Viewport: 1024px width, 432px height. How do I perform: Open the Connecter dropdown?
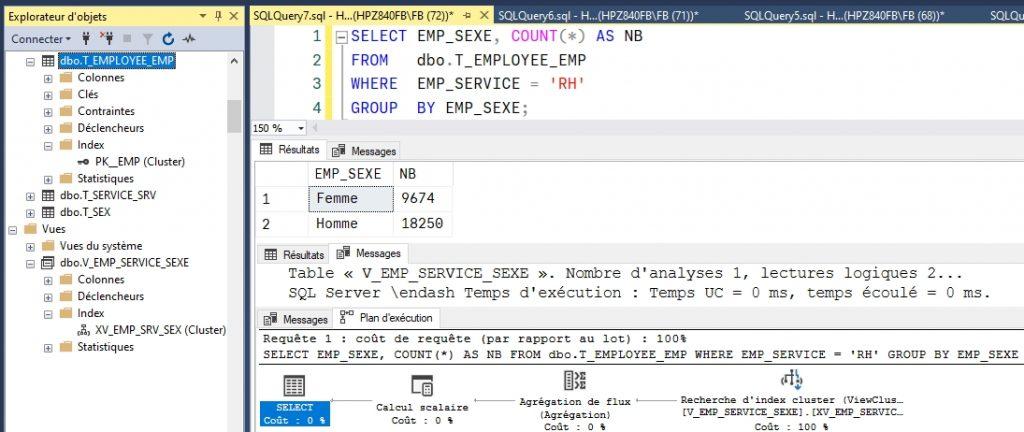point(40,38)
